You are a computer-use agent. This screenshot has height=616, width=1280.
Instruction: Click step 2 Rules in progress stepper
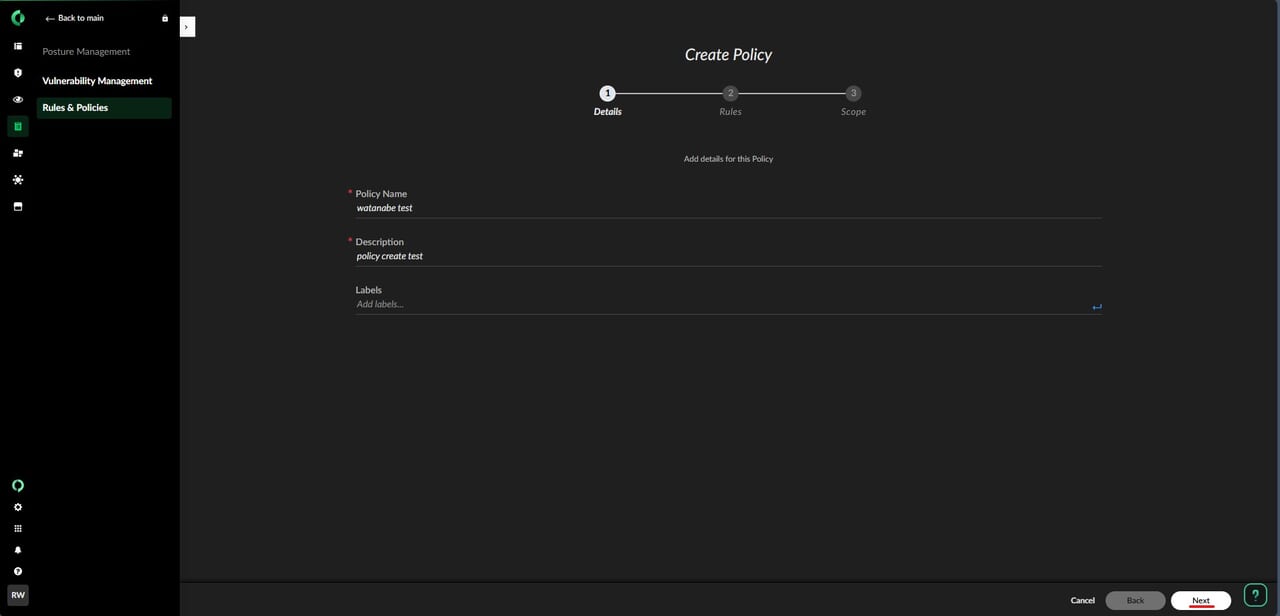tap(730, 94)
